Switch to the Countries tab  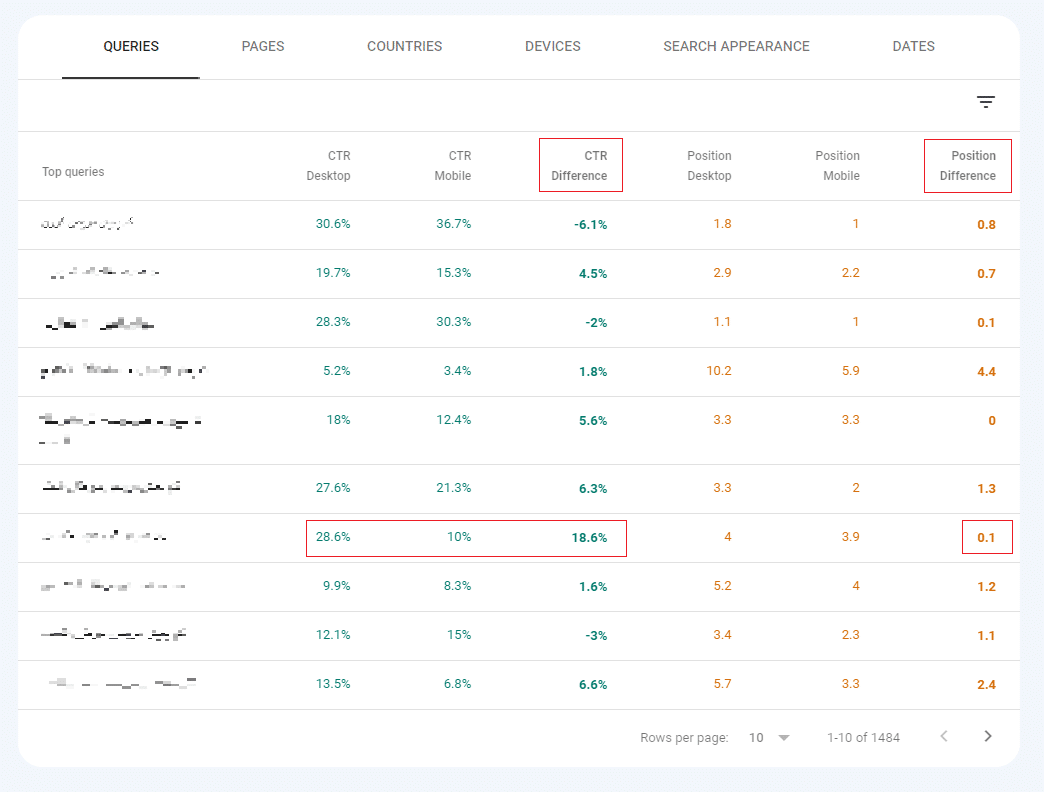(x=404, y=46)
